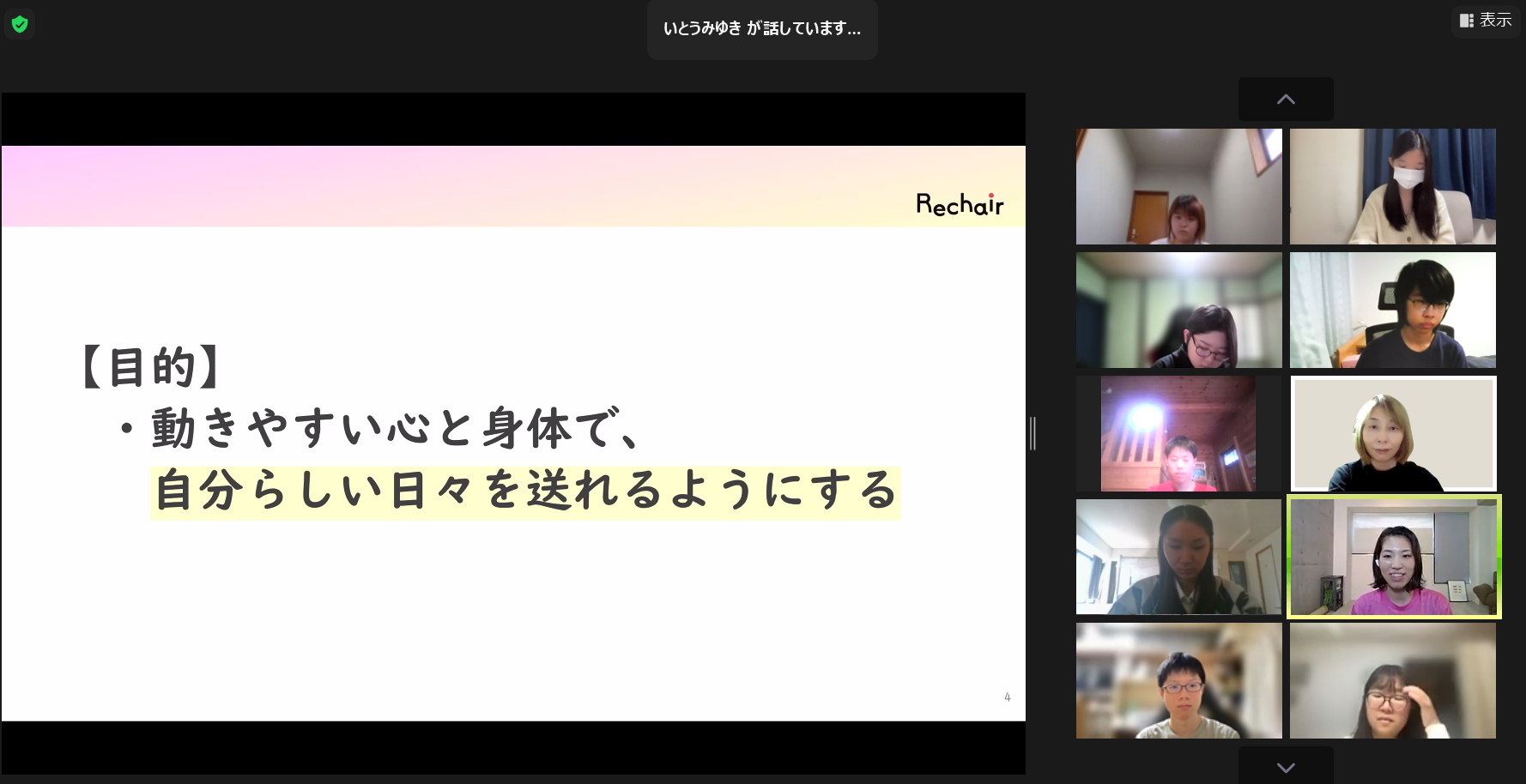Viewport: 1526px width, 784px height.
Task: Click the 【目的】 heading on the slide
Action: [x=151, y=366]
